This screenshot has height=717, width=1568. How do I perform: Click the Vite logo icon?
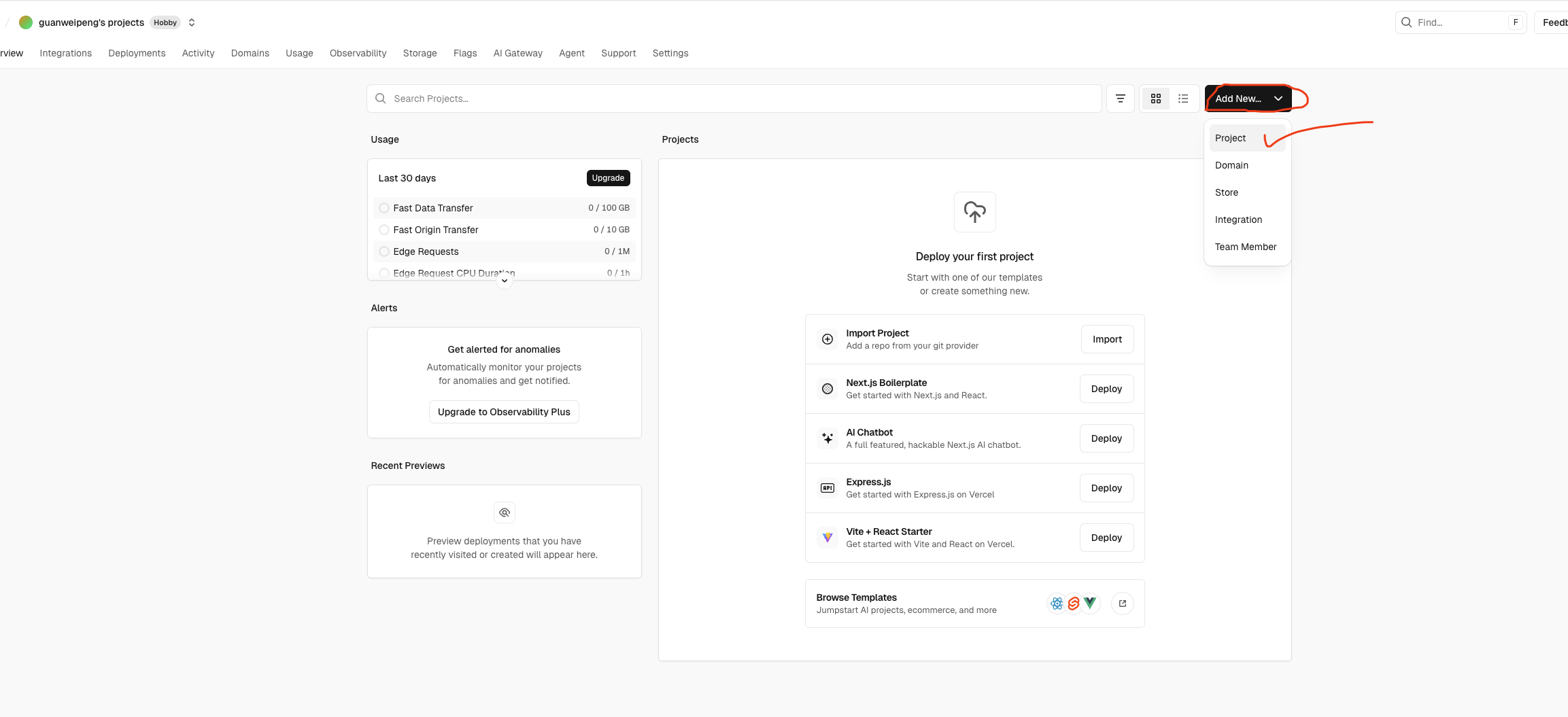pyautogui.click(x=828, y=538)
